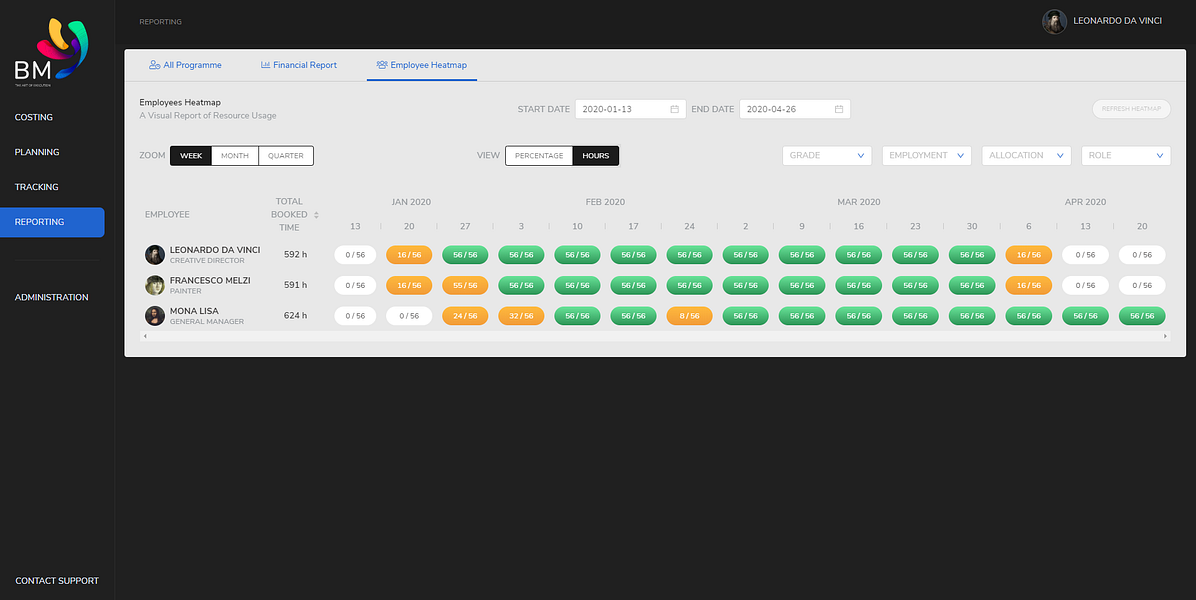Click Mona Lisa's 24/56 cell for Jan 27
1196x600 pixels.
pos(465,316)
